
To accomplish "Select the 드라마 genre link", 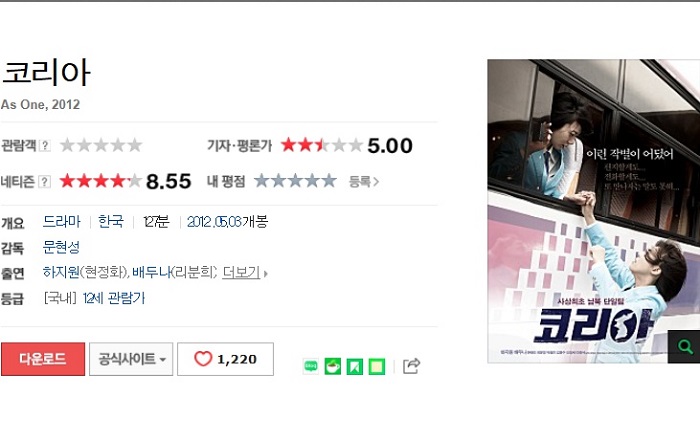I will (x=62, y=221).
